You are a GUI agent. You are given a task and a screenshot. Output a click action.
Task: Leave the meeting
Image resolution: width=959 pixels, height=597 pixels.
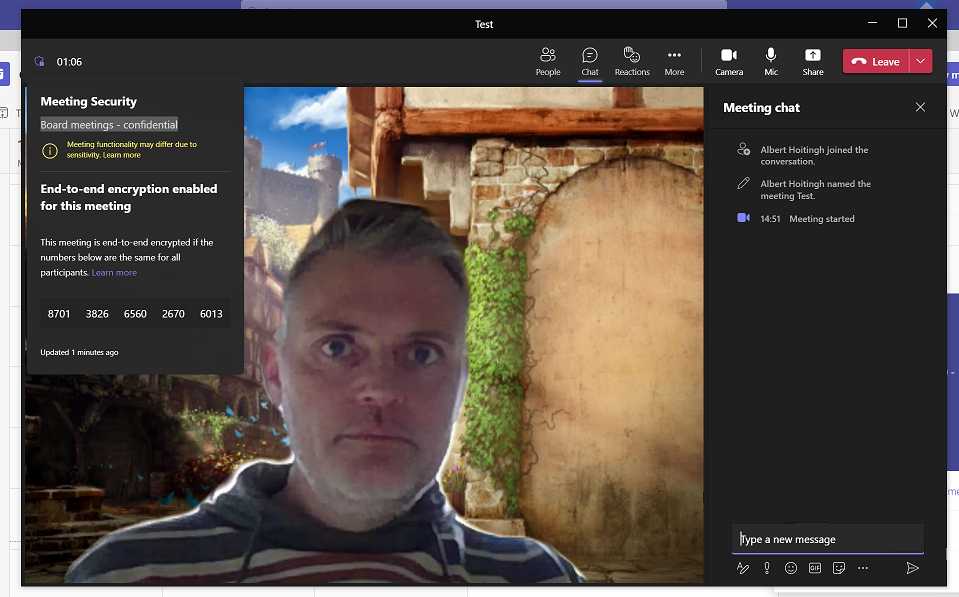876,61
